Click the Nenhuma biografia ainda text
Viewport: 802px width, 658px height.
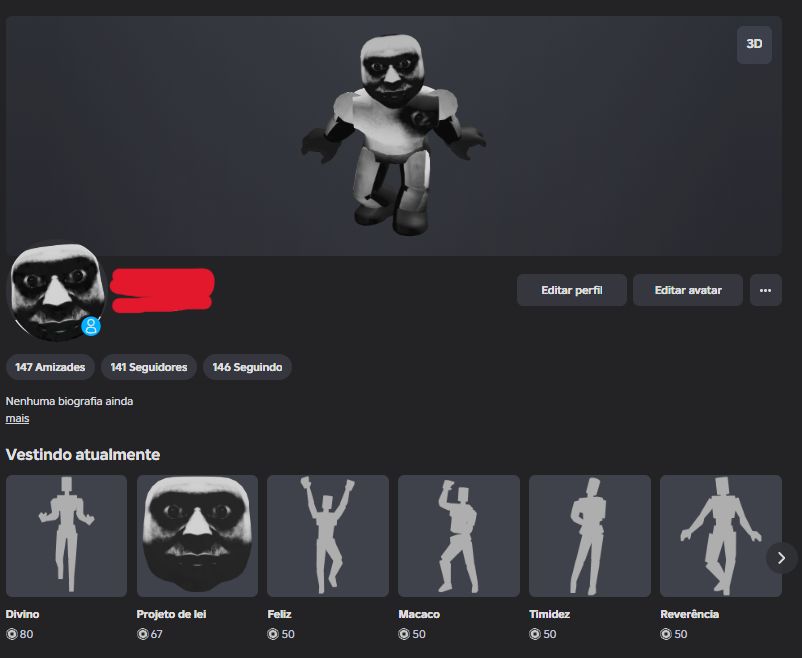pos(70,401)
